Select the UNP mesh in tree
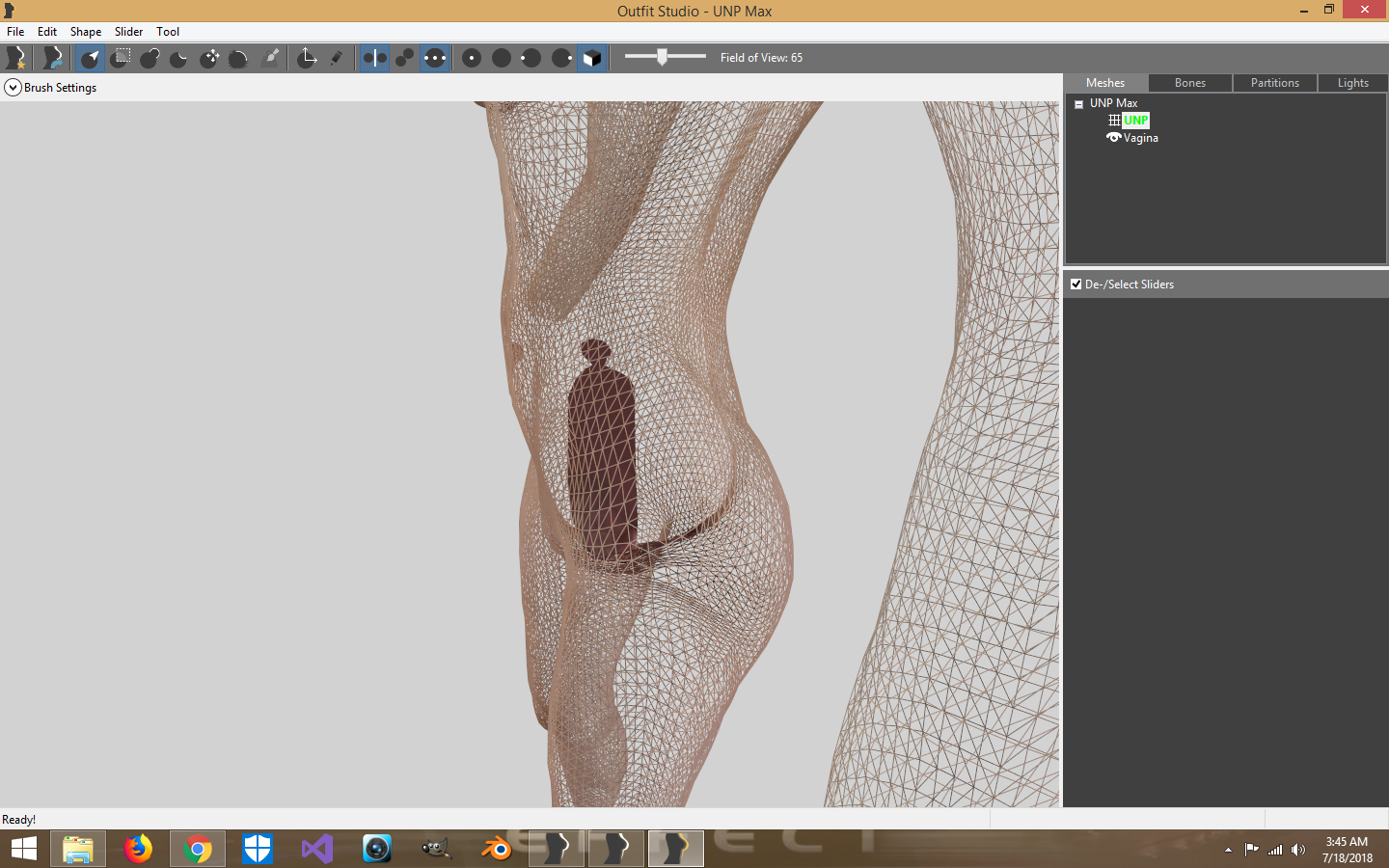1389x868 pixels. pos(1135,121)
